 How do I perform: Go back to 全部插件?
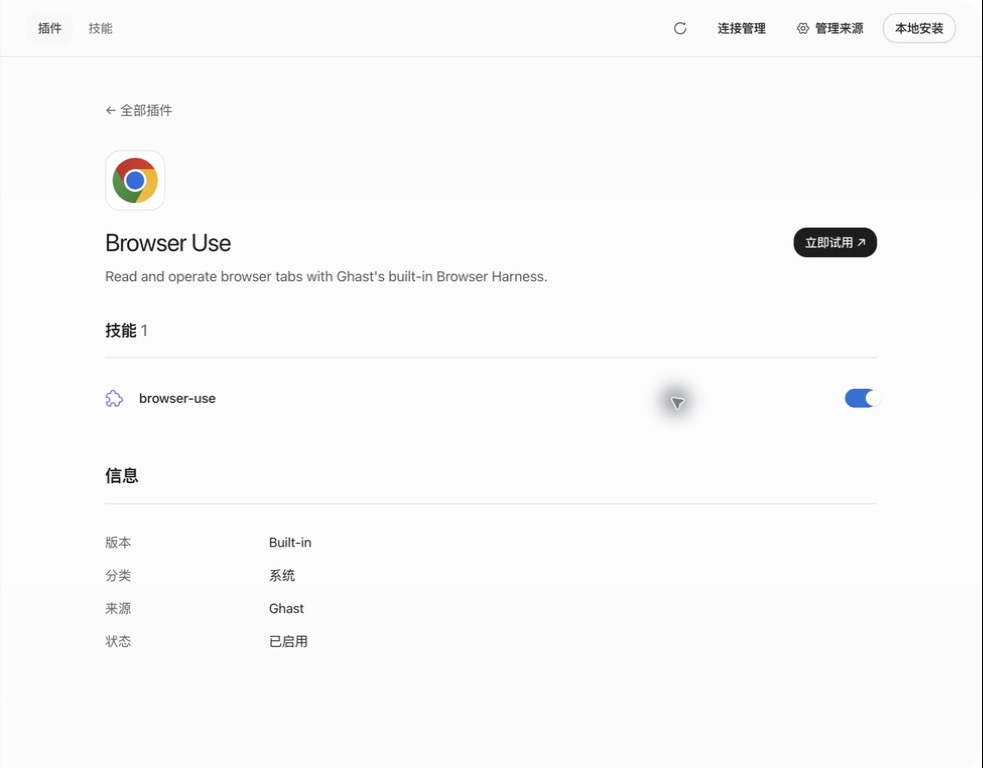click(139, 110)
